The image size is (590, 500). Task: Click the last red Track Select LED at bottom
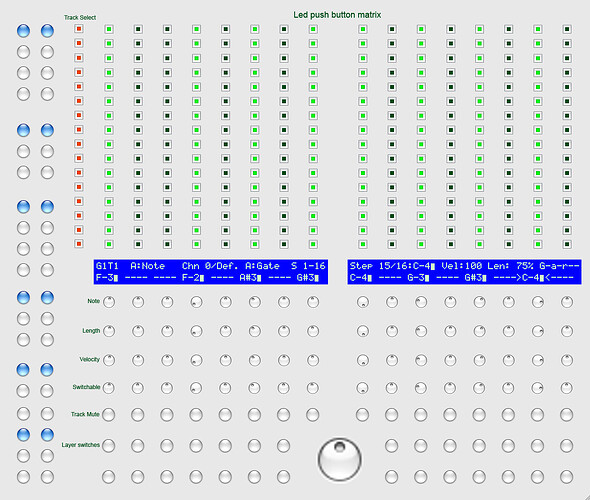click(79, 244)
